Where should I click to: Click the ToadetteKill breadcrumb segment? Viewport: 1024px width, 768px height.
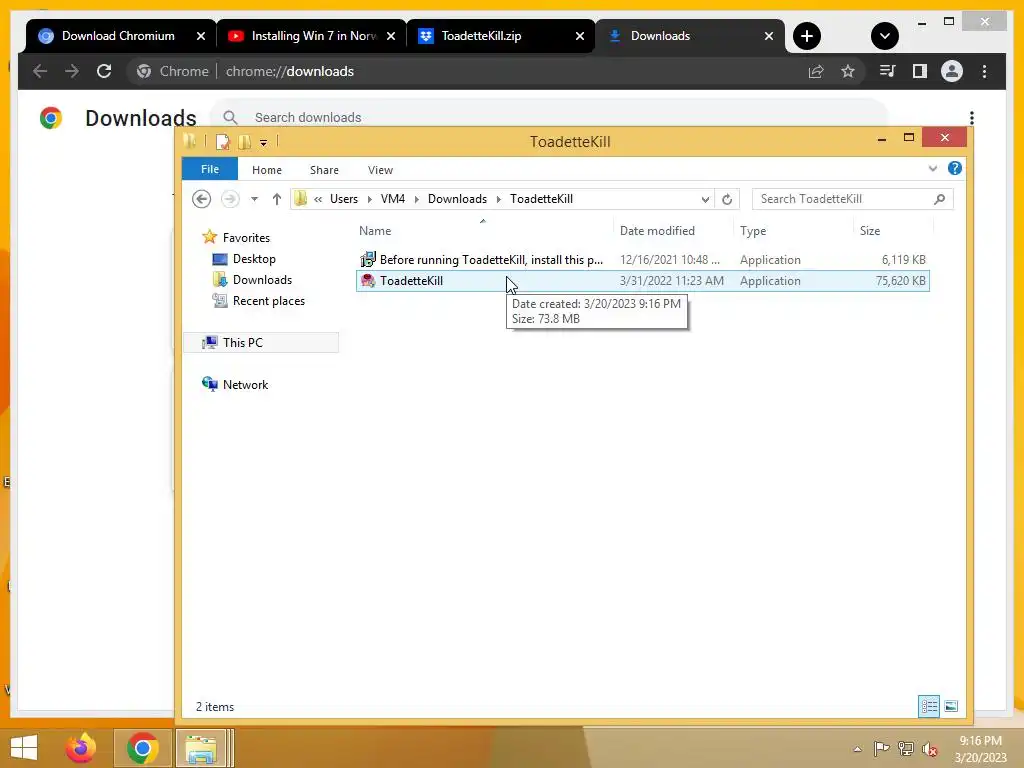pyautogui.click(x=541, y=199)
